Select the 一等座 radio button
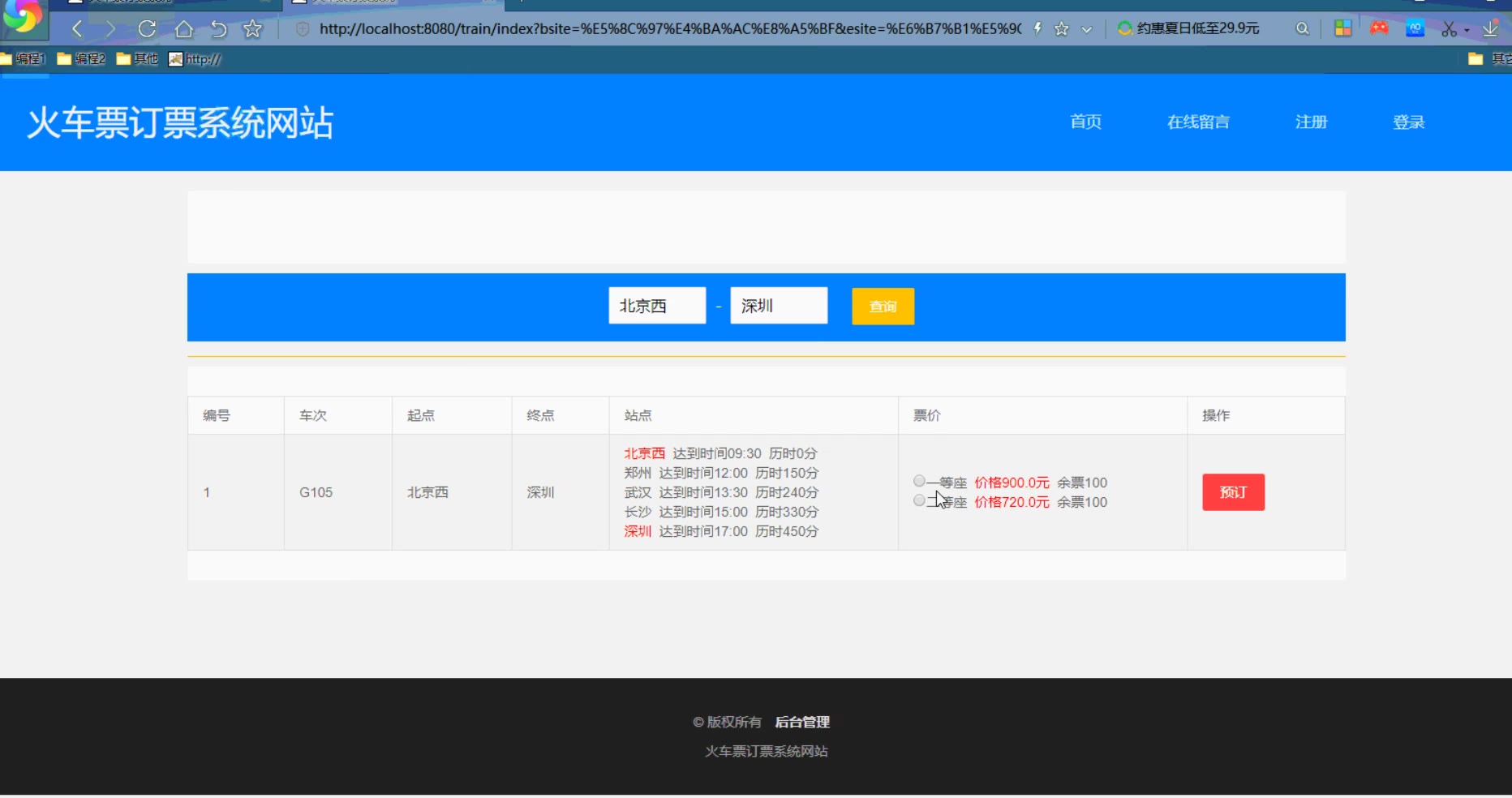 tap(919, 481)
